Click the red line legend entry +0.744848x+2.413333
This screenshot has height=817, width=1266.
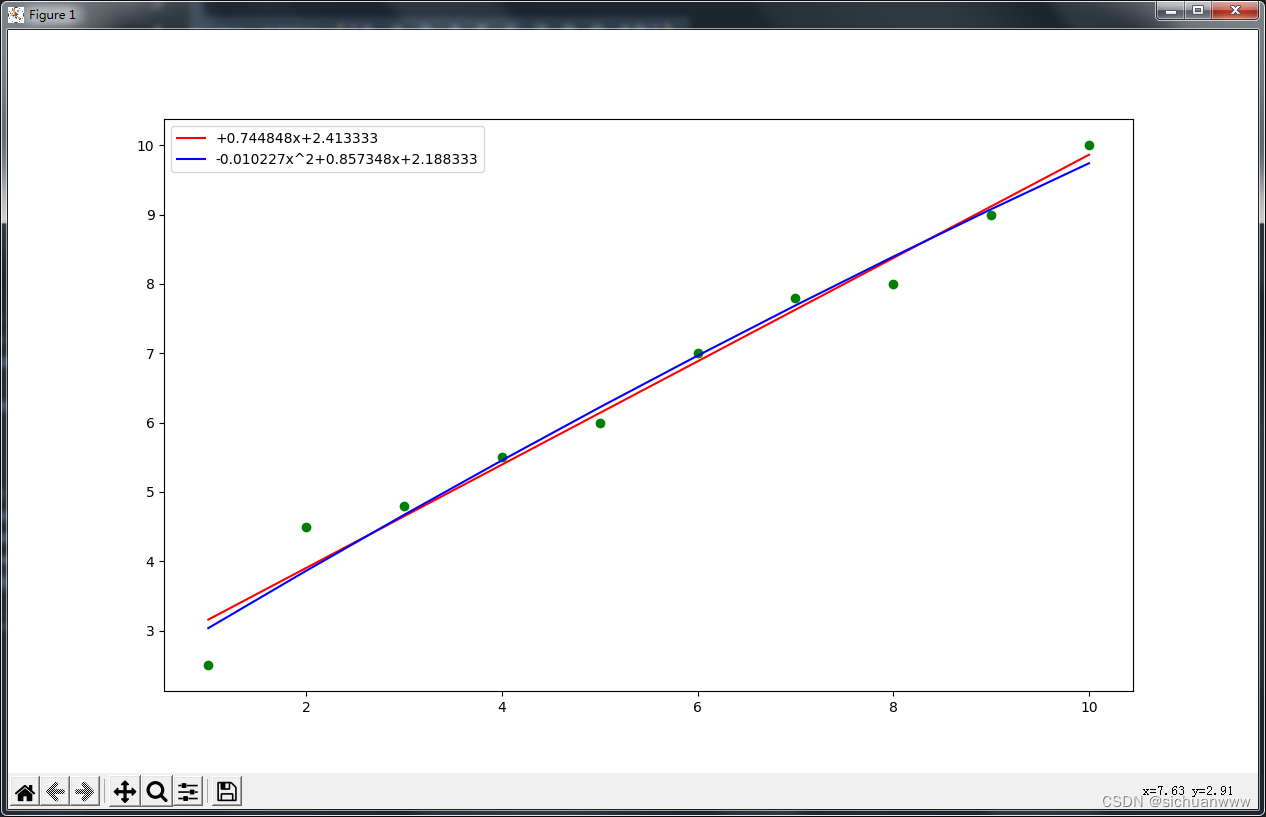tap(297, 138)
